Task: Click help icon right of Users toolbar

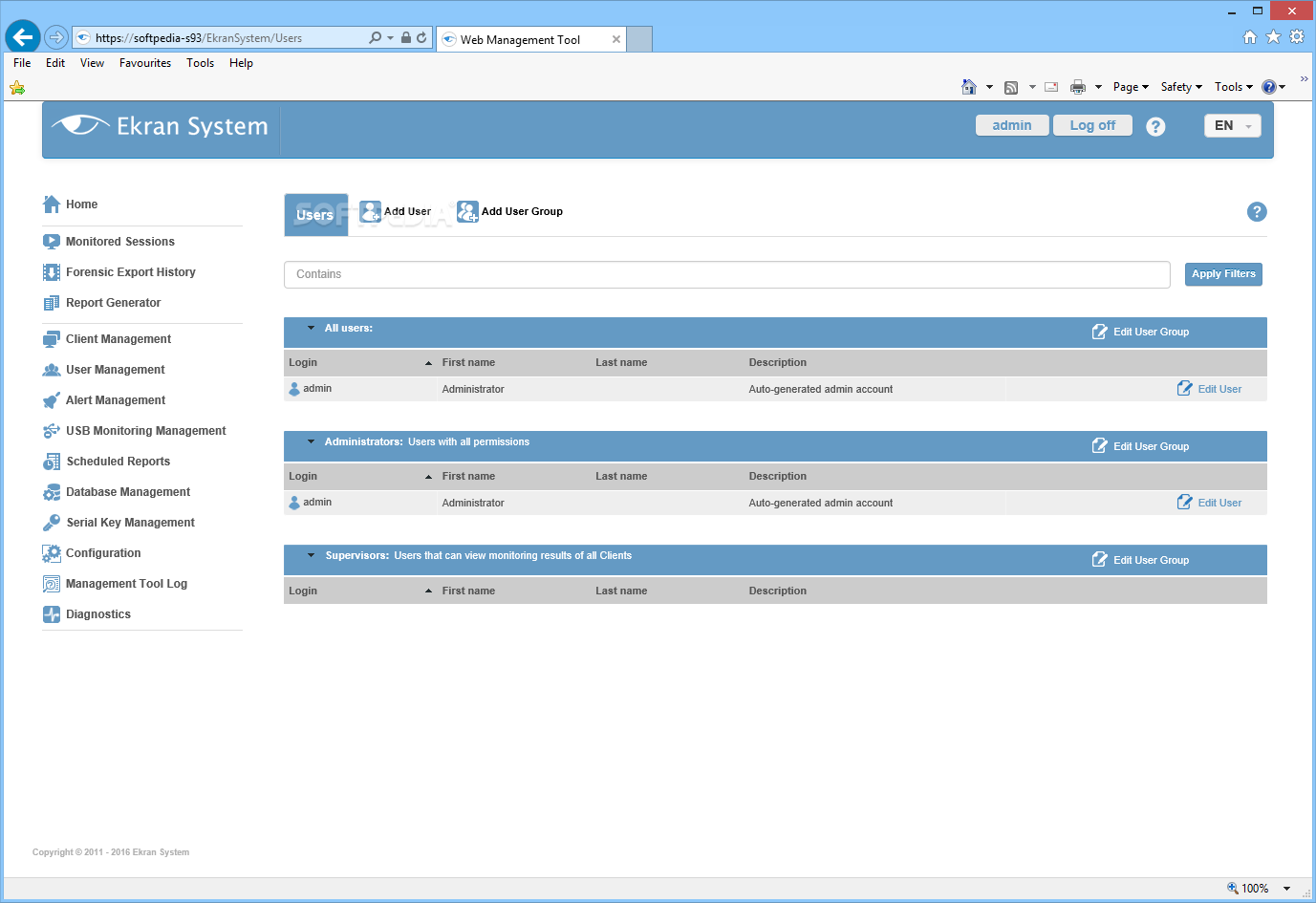Action: tap(1257, 212)
